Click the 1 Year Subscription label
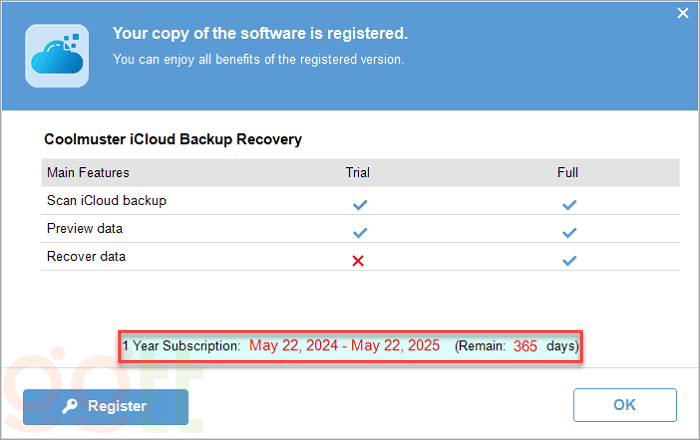Viewport: 700px width, 440px height. coord(181,346)
